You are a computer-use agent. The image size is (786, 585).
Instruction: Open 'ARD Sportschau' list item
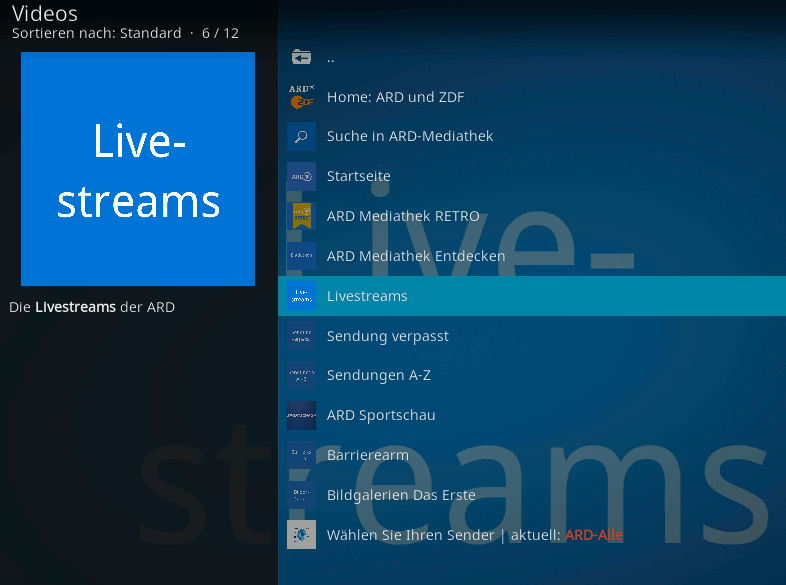[x=532, y=415]
